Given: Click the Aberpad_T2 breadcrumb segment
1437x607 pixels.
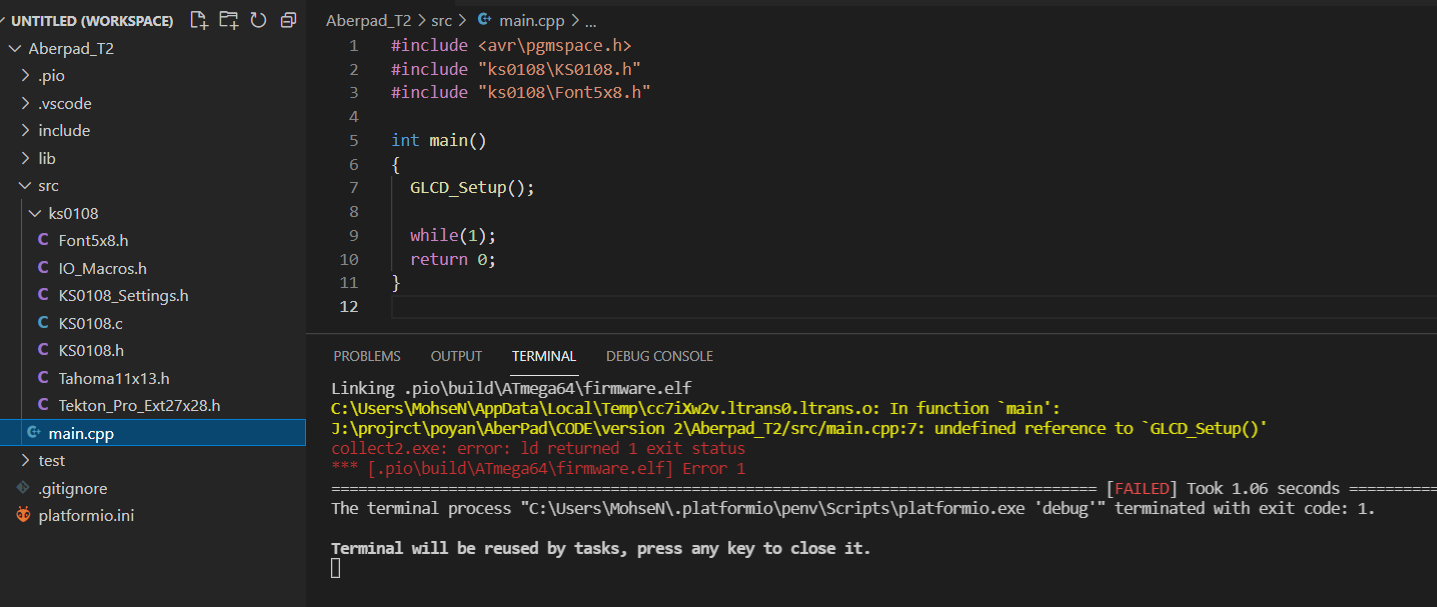Looking at the screenshot, I should (367, 20).
